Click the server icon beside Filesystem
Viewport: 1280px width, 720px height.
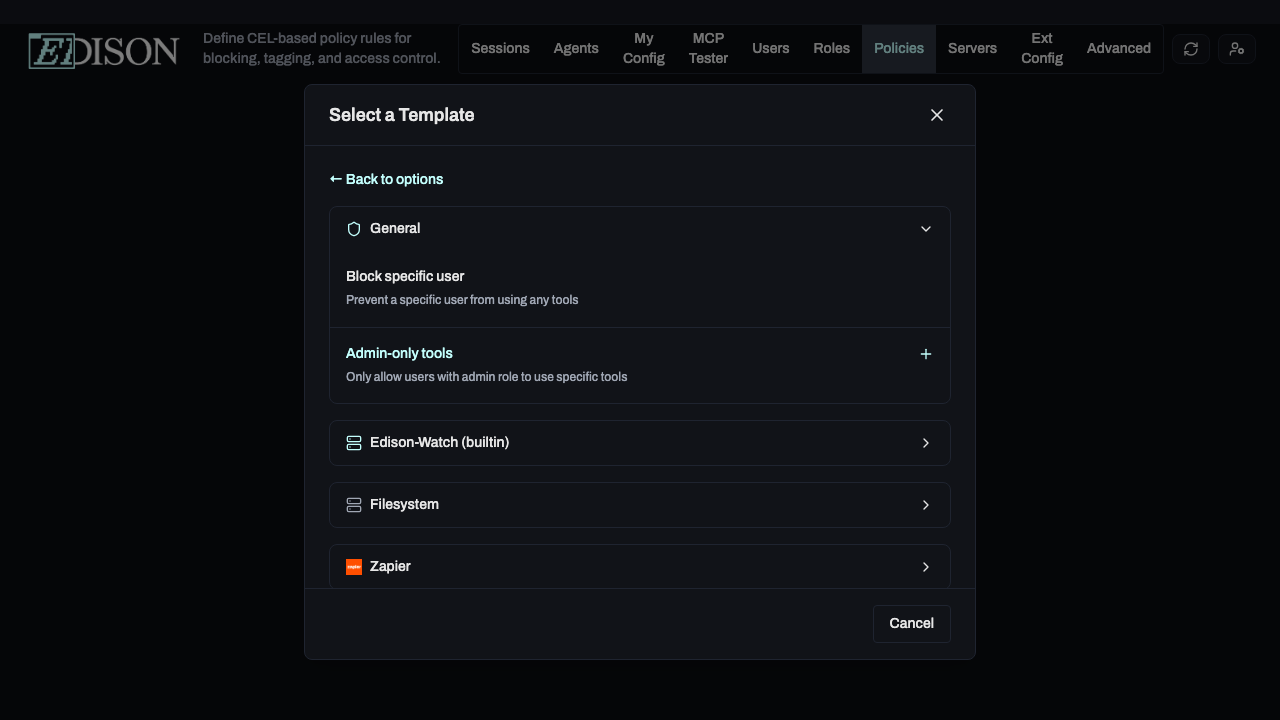point(354,504)
